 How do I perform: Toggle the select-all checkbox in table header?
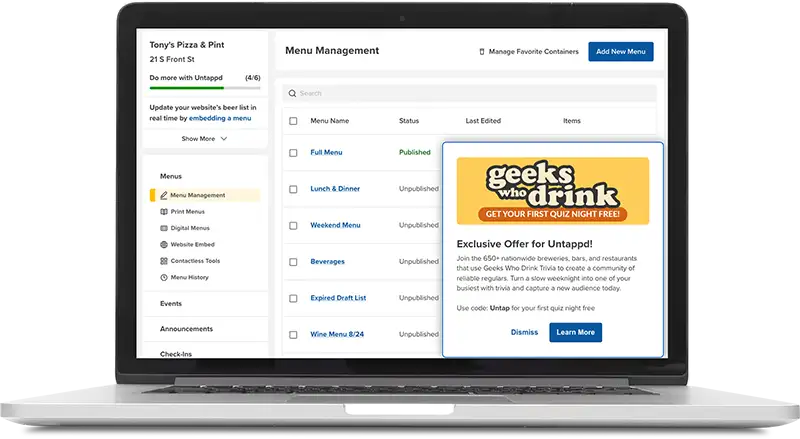[293, 121]
